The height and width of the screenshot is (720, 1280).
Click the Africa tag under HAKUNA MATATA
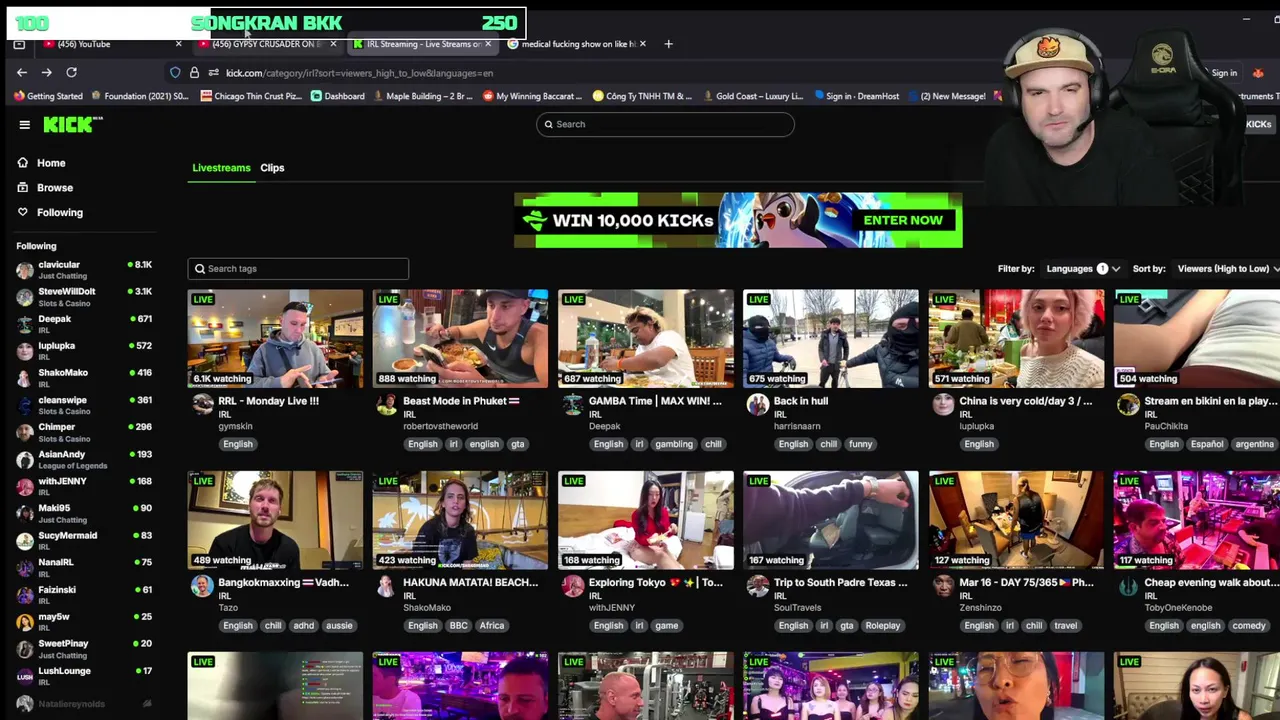[x=492, y=626]
